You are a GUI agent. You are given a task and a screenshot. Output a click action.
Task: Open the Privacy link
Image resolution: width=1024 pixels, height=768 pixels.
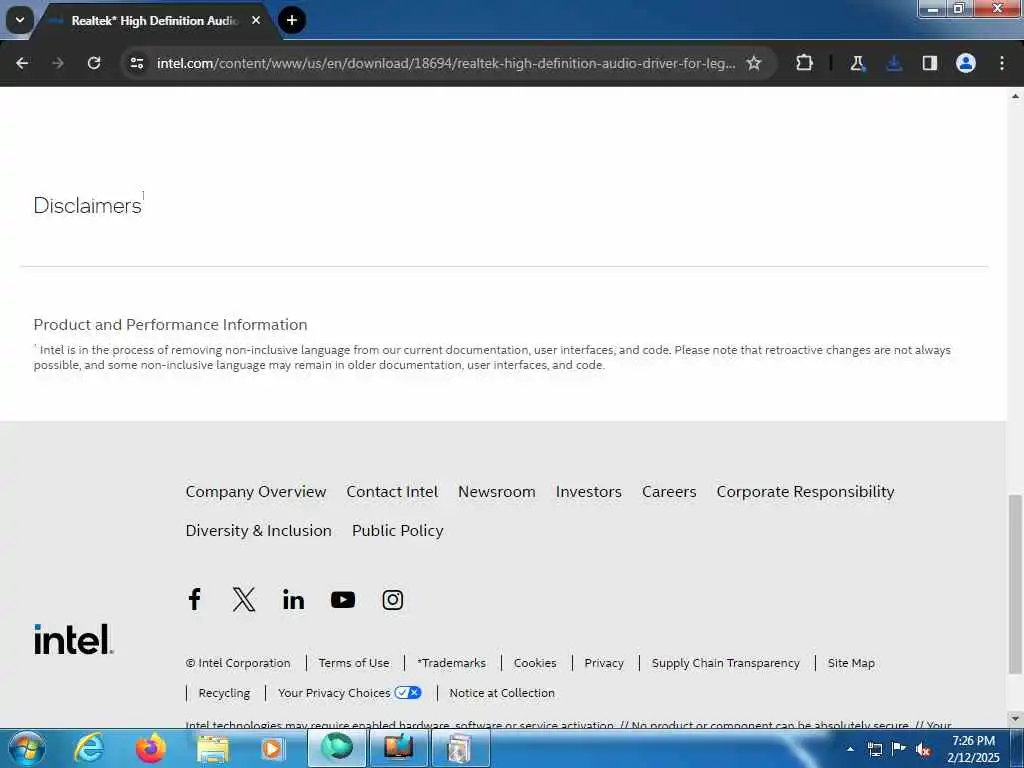tap(604, 663)
